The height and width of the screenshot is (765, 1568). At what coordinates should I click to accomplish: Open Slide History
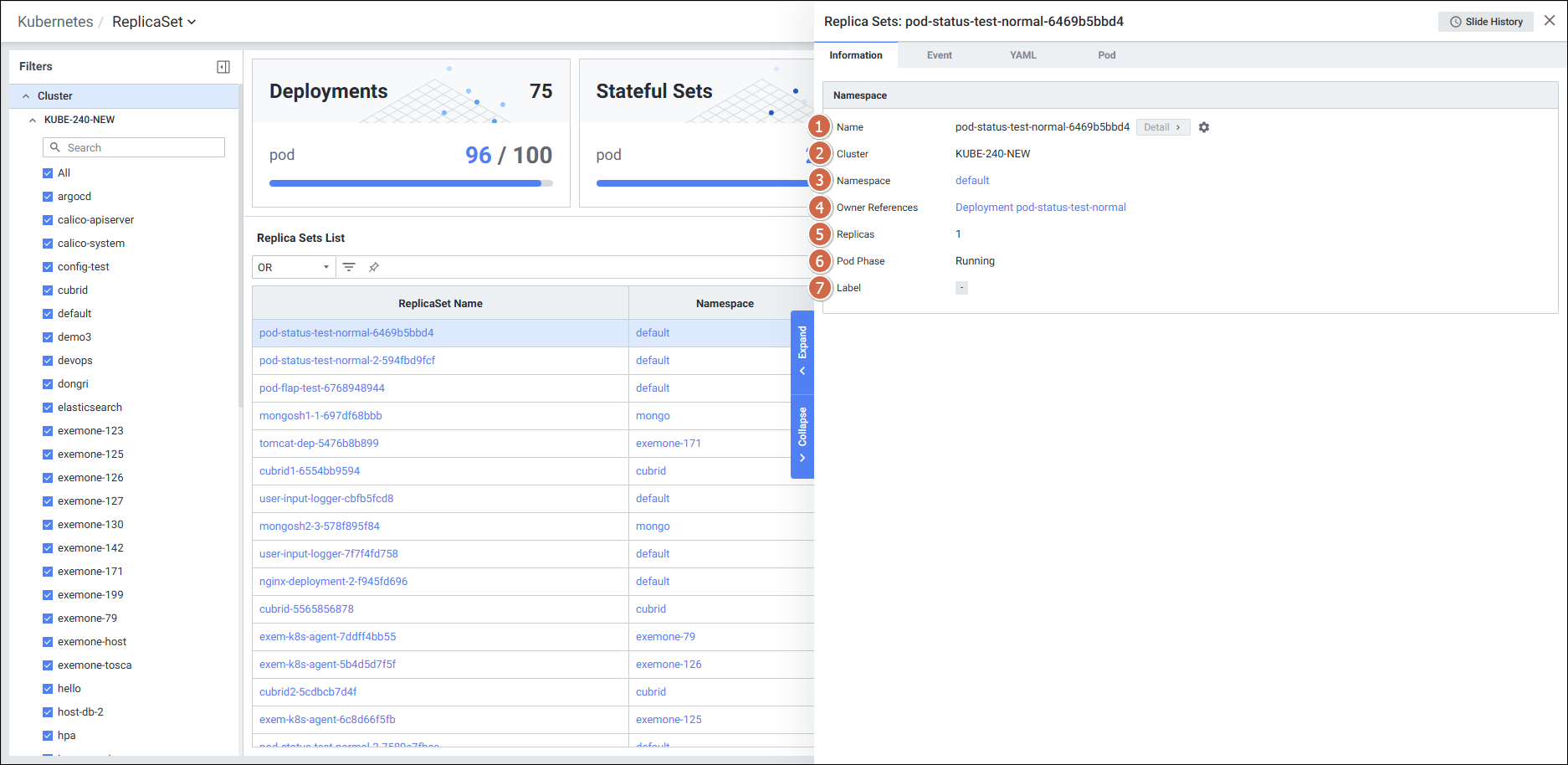pyautogui.click(x=1486, y=22)
